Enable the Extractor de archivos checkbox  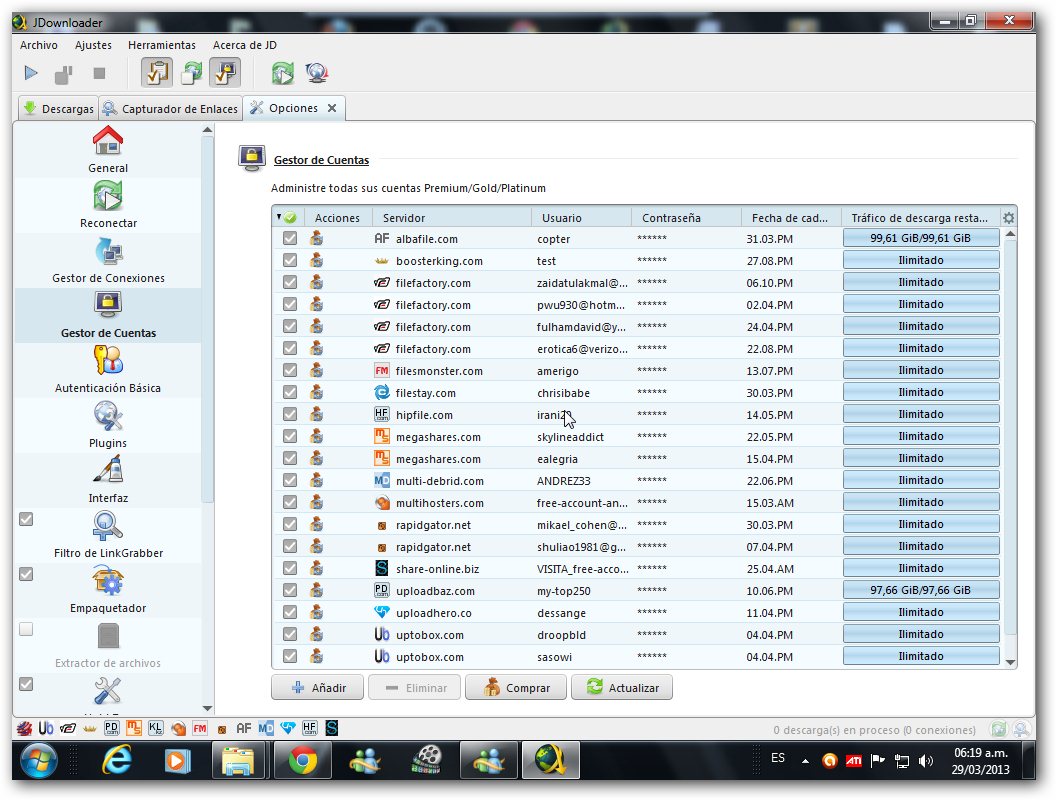click(x=26, y=630)
